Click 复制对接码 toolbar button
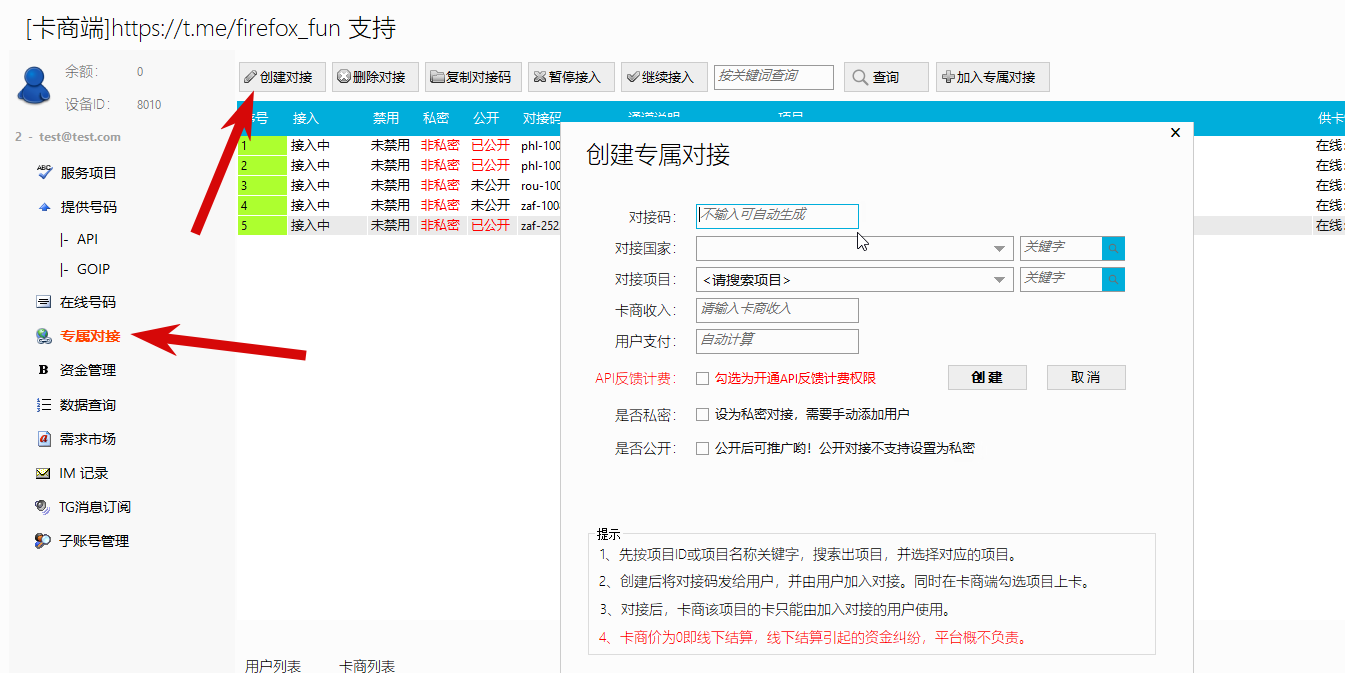This screenshot has height=673, width=1345. (x=471, y=77)
